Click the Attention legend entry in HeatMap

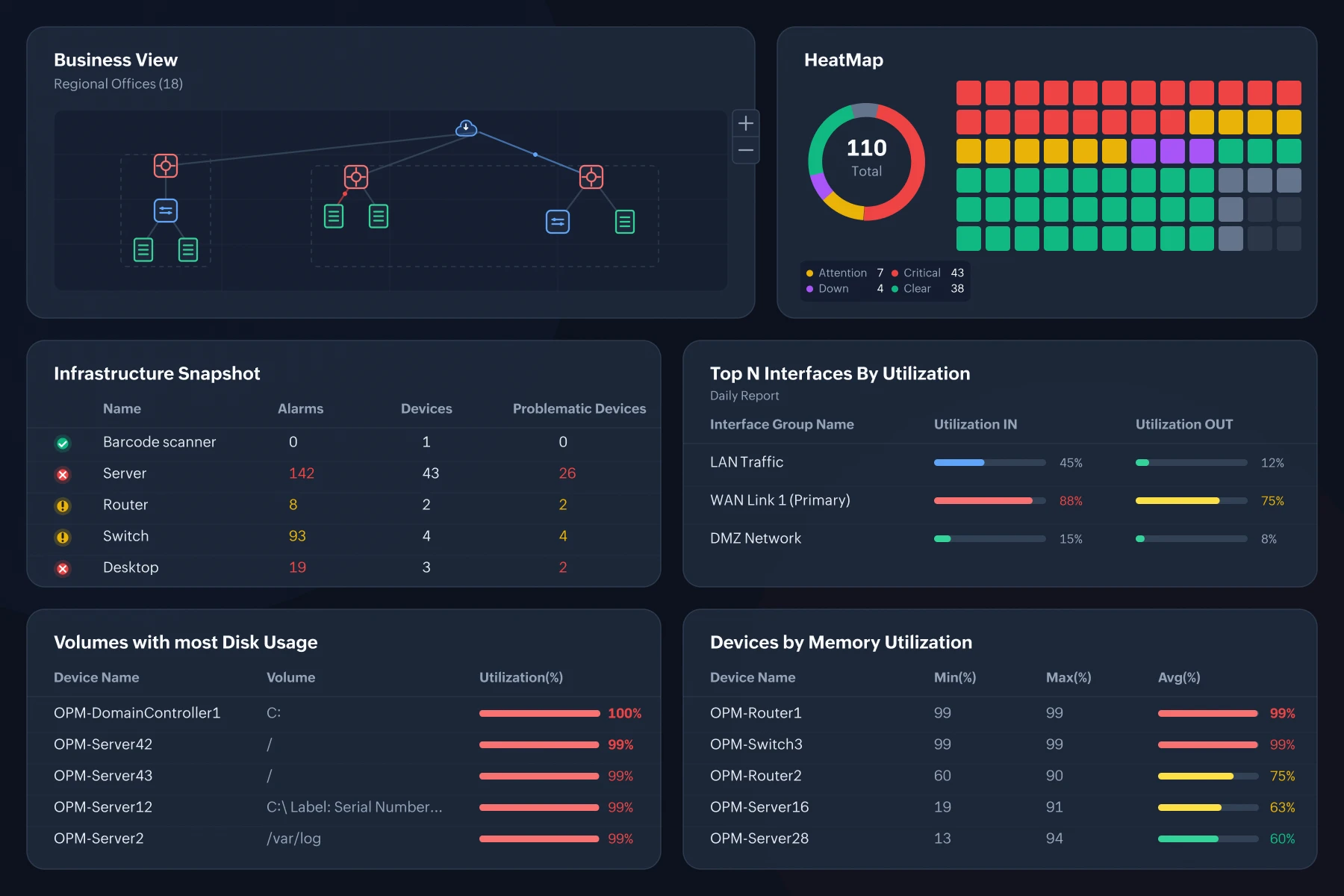(844, 273)
